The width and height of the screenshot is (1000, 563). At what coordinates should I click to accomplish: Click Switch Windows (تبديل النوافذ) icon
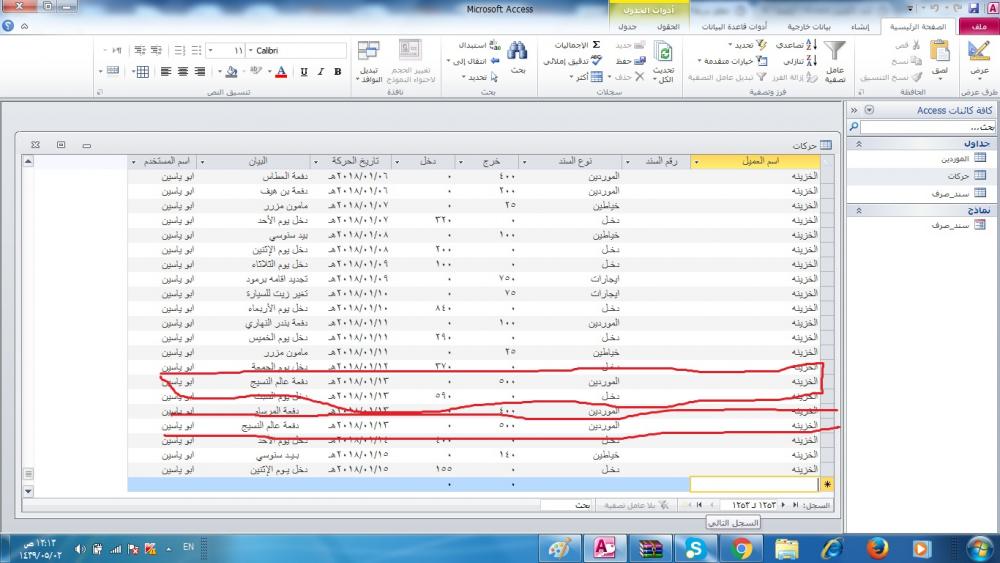[x=368, y=51]
